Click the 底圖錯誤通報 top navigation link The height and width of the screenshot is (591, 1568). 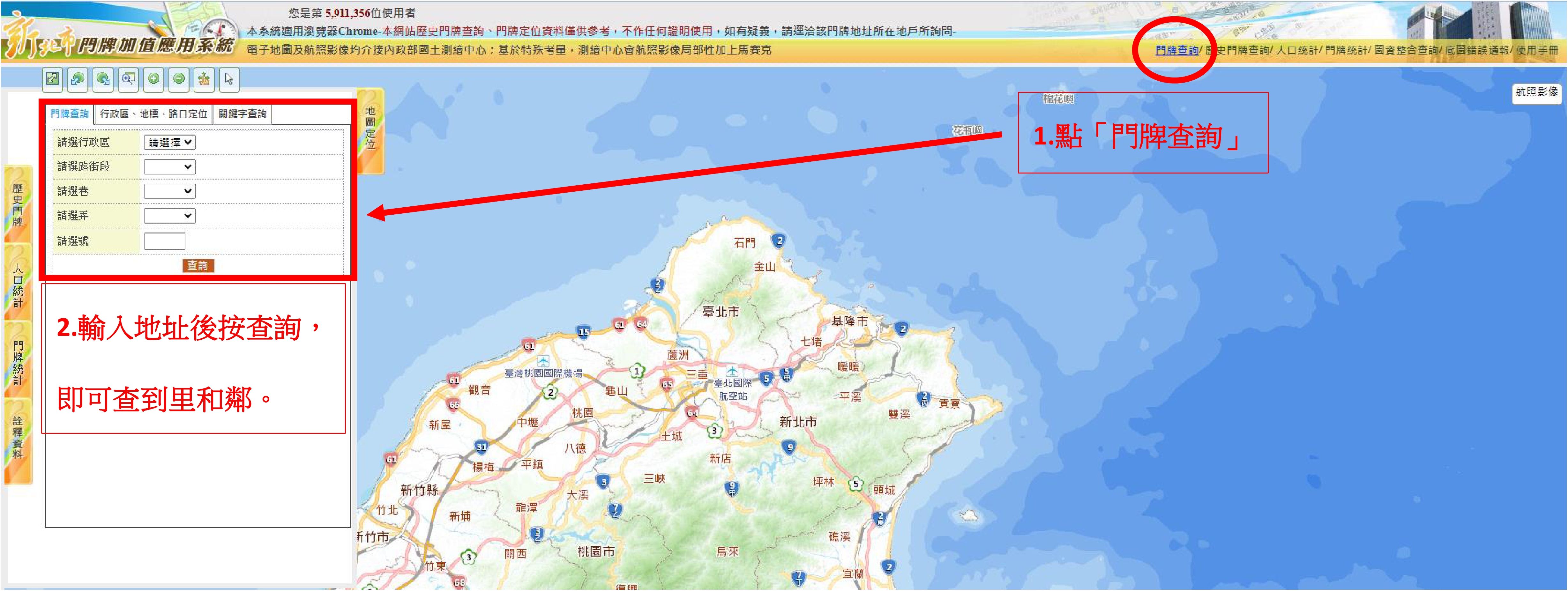click(x=1477, y=50)
